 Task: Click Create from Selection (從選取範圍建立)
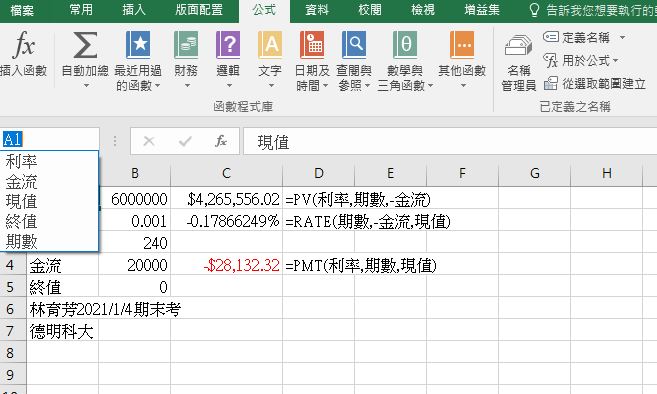click(595, 83)
